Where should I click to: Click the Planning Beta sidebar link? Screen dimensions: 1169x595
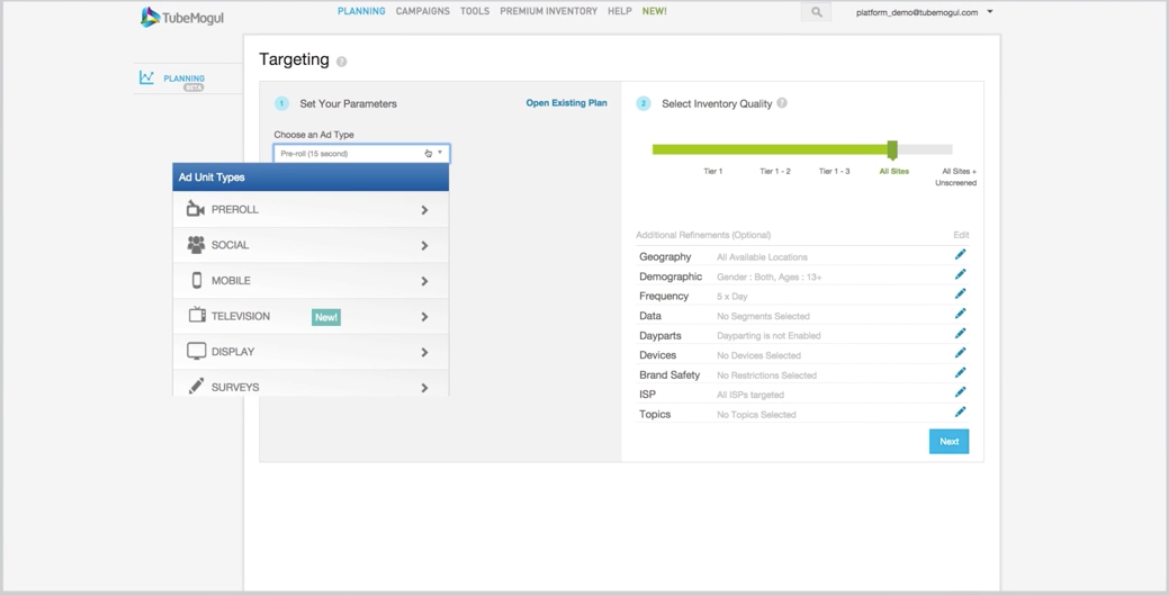(x=184, y=78)
